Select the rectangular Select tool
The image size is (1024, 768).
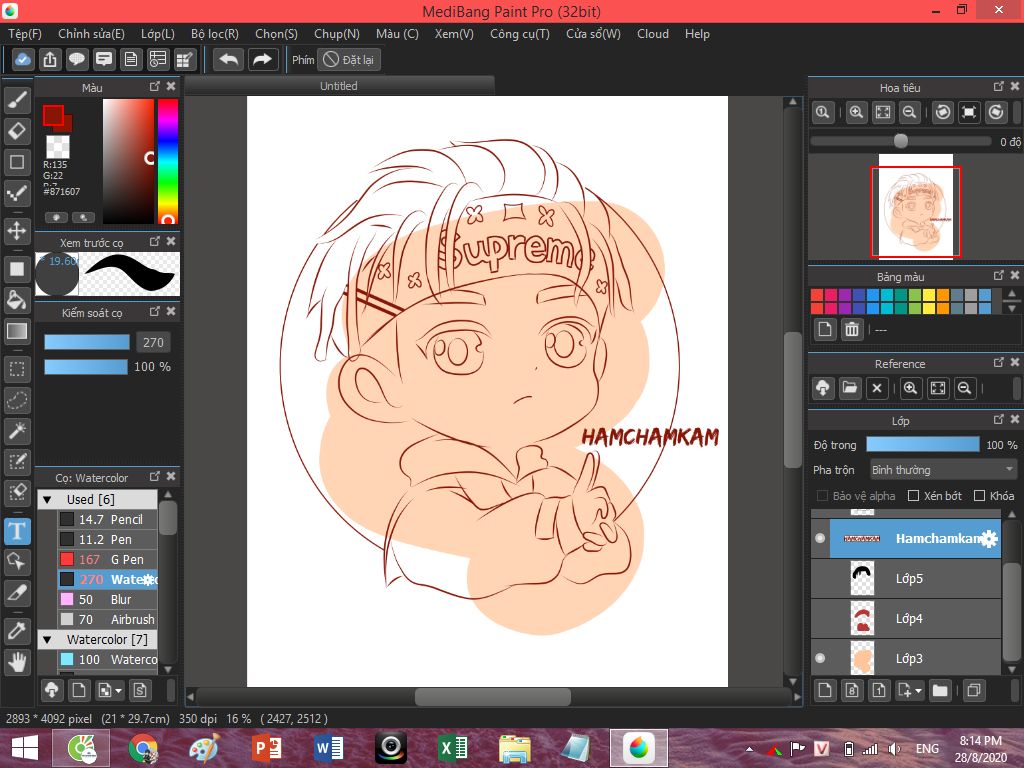click(17, 370)
